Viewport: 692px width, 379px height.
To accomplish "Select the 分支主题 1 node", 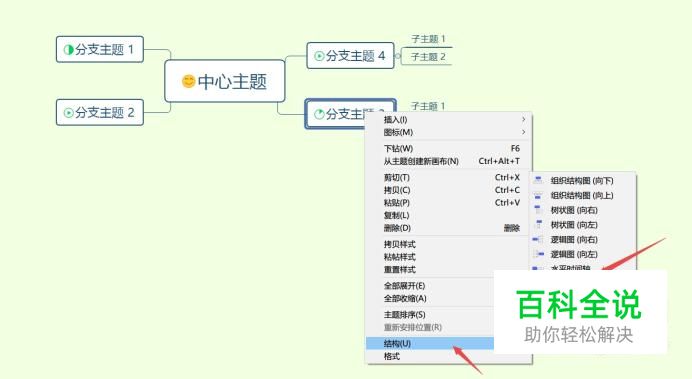I will (x=100, y=49).
